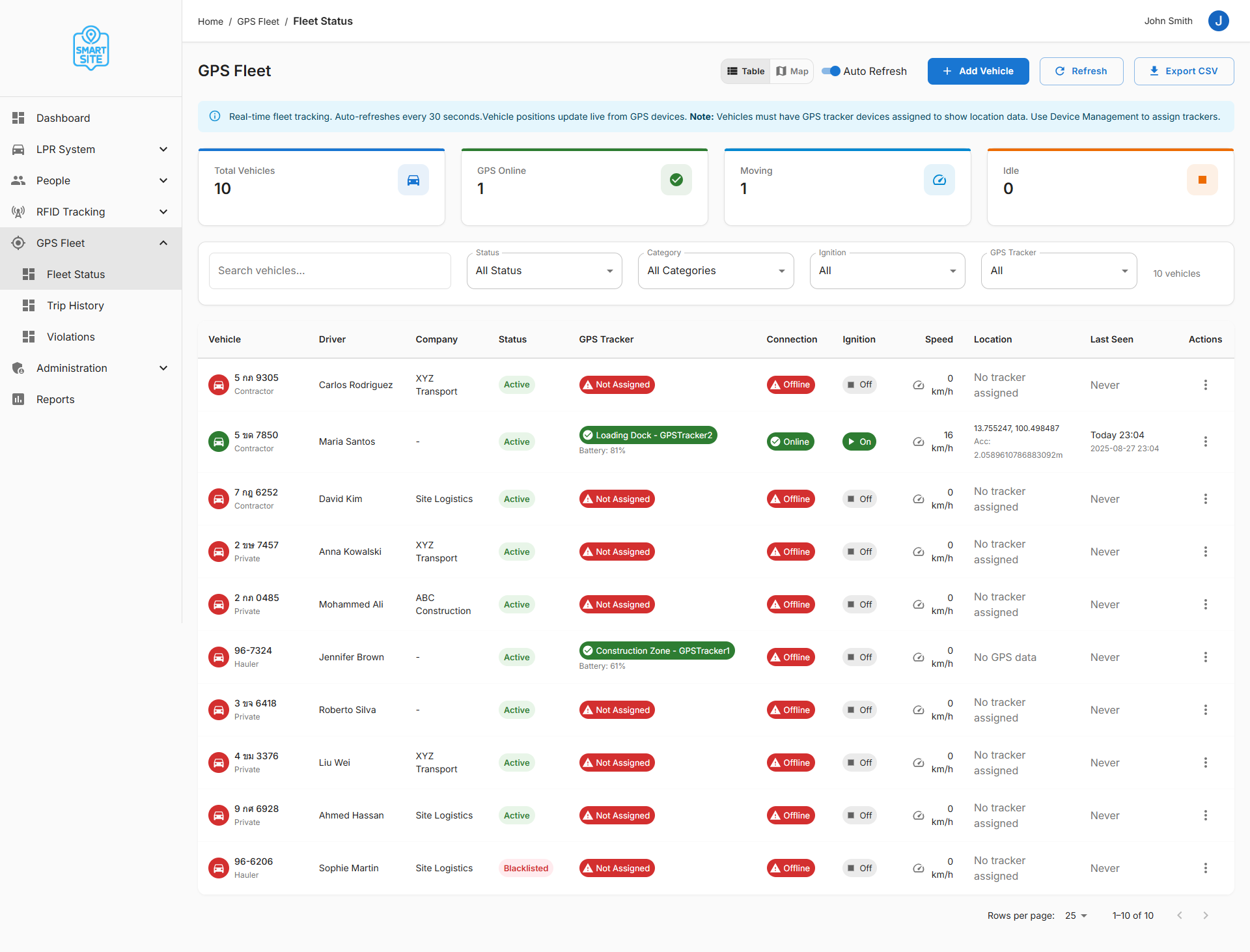Switch to Table view
Screen dimensions: 1250x952
click(x=746, y=71)
